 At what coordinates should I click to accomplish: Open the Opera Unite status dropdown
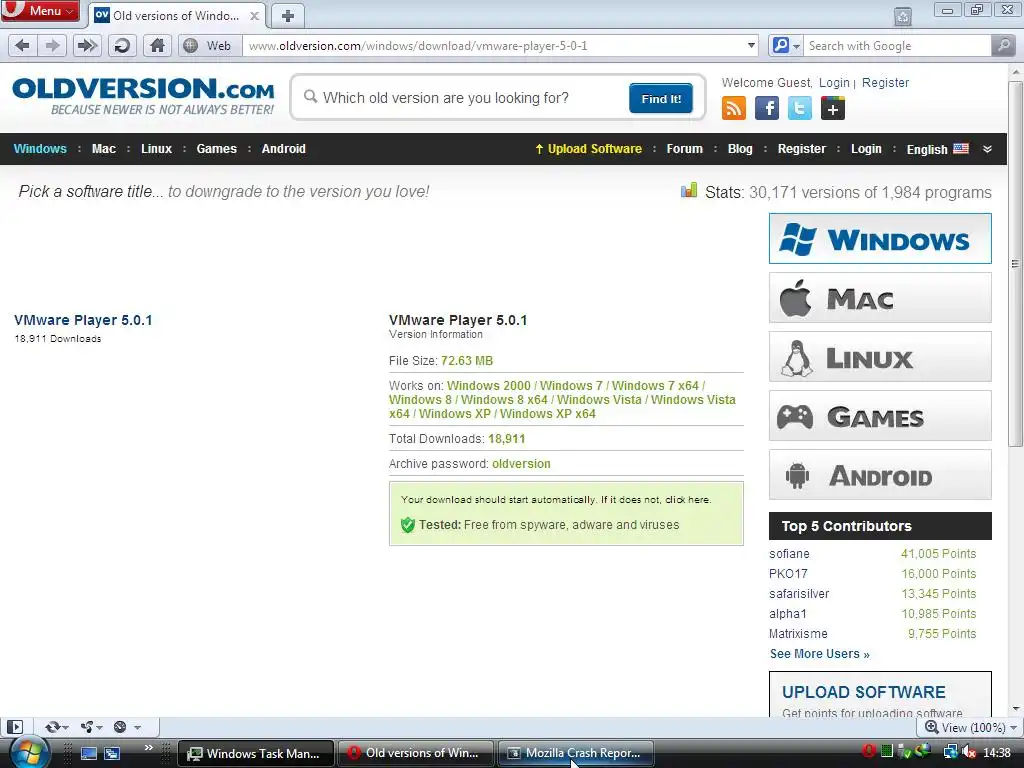tap(91, 727)
